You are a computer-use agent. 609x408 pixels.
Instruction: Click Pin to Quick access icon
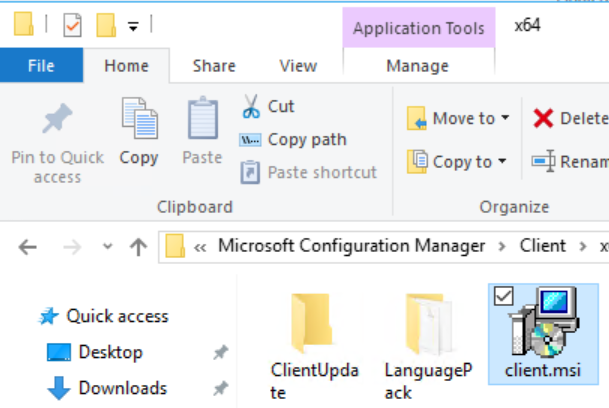(x=56, y=120)
